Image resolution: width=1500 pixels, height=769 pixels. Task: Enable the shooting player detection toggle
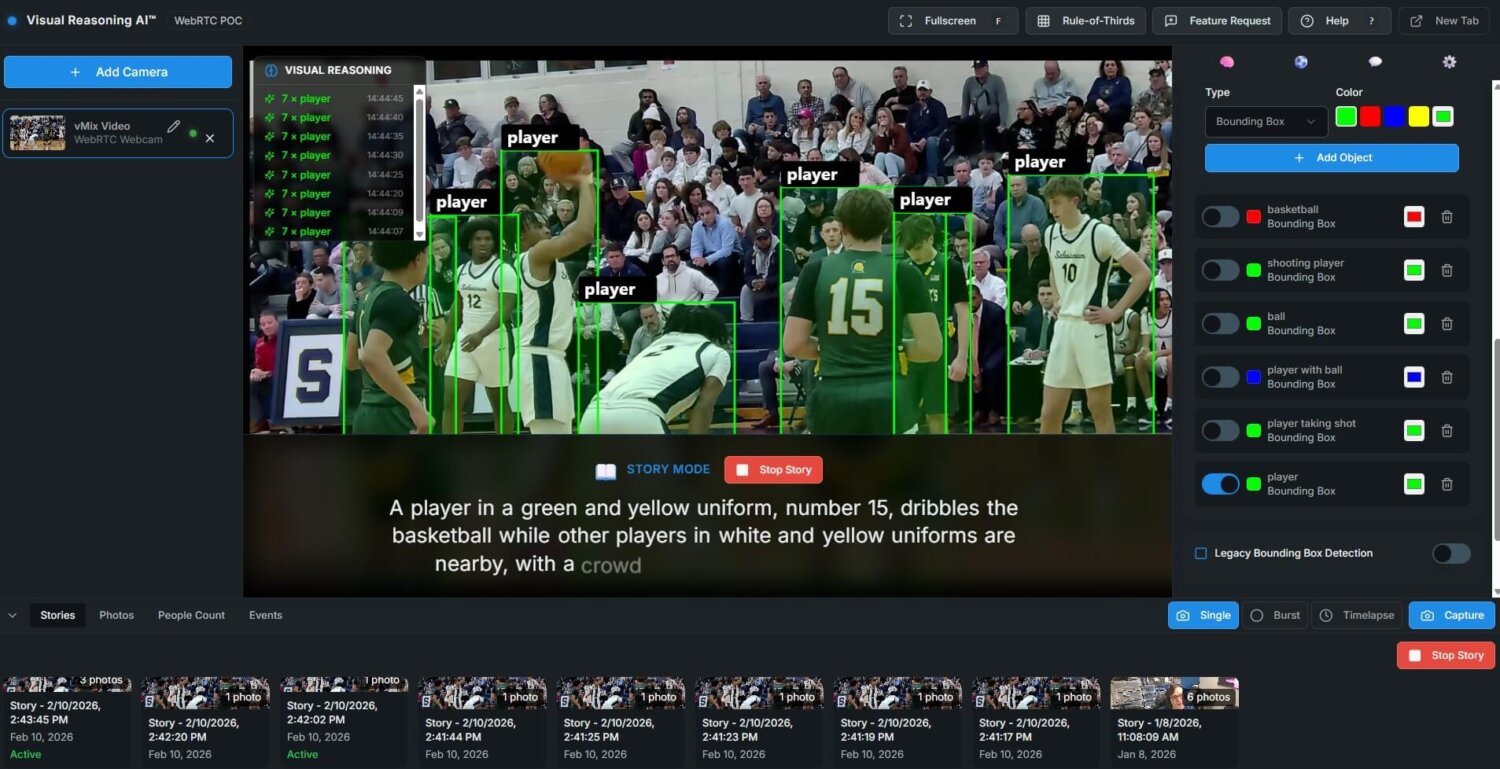pyautogui.click(x=1220, y=270)
